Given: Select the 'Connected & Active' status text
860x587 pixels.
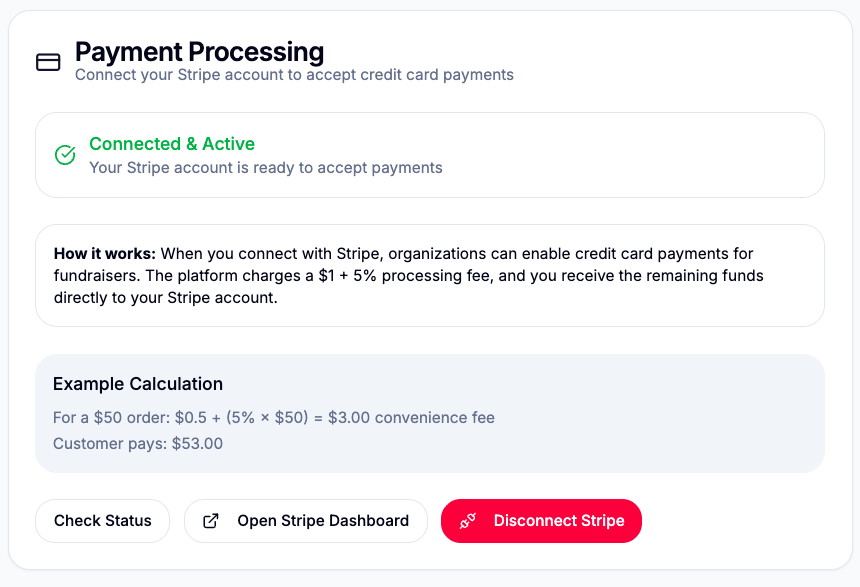Looking at the screenshot, I should (x=172, y=144).
